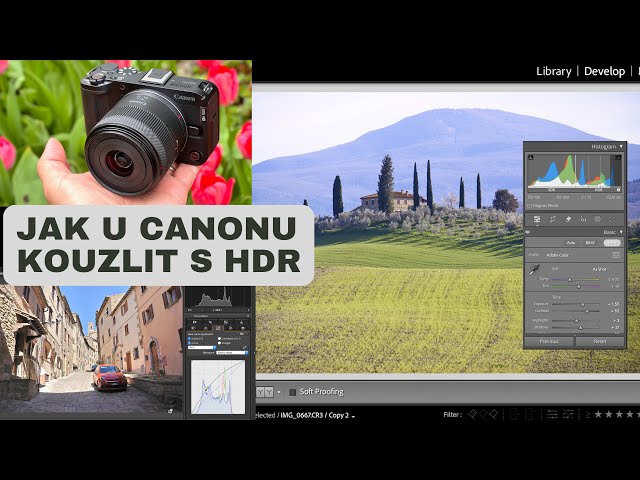Select the Healing eraser tool icon
Screen dimensions: 640x480
pos(568,219)
